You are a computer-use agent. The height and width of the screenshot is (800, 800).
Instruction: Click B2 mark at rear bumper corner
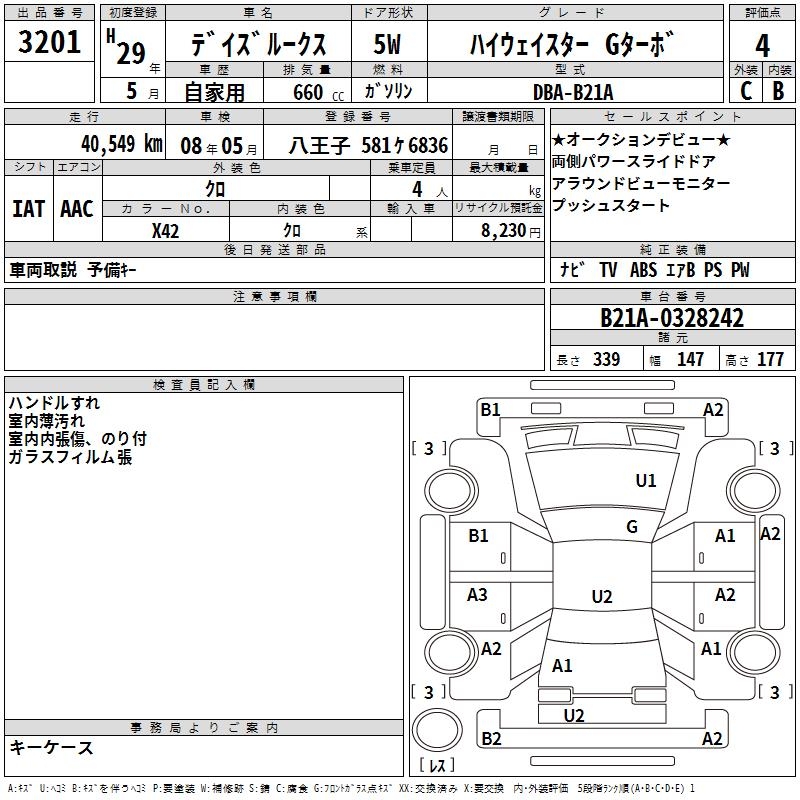point(491,738)
